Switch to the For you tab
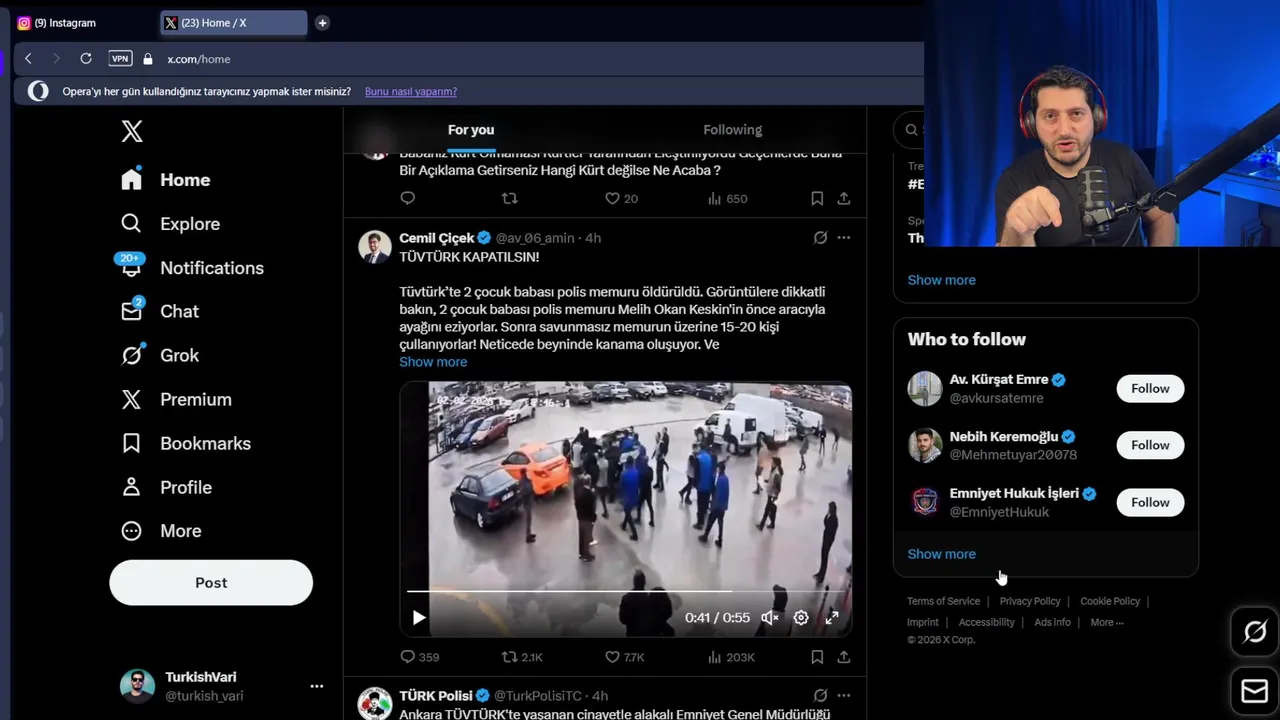 471,130
